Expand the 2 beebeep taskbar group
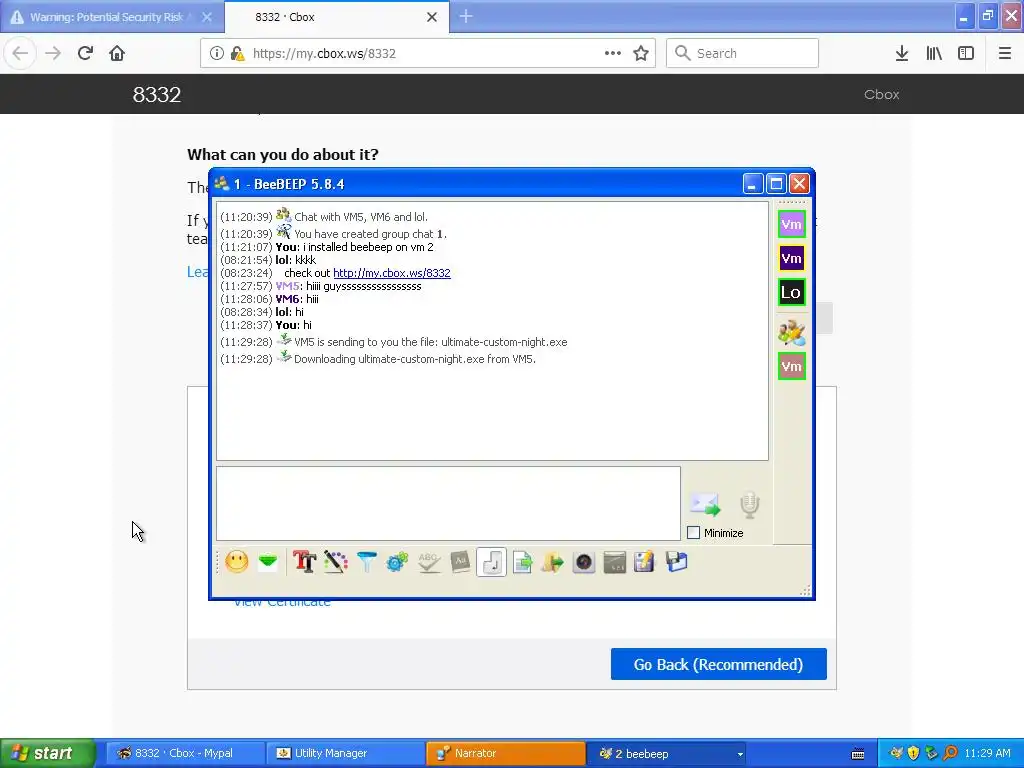 [667, 753]
